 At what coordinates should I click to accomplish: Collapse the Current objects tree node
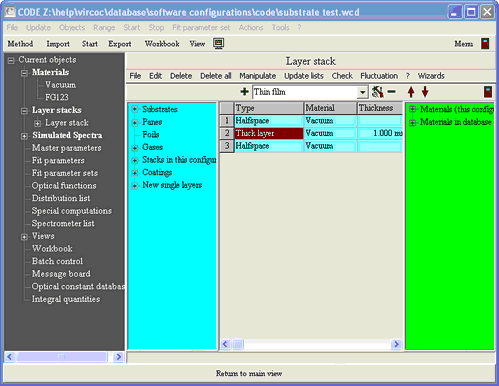11,61
